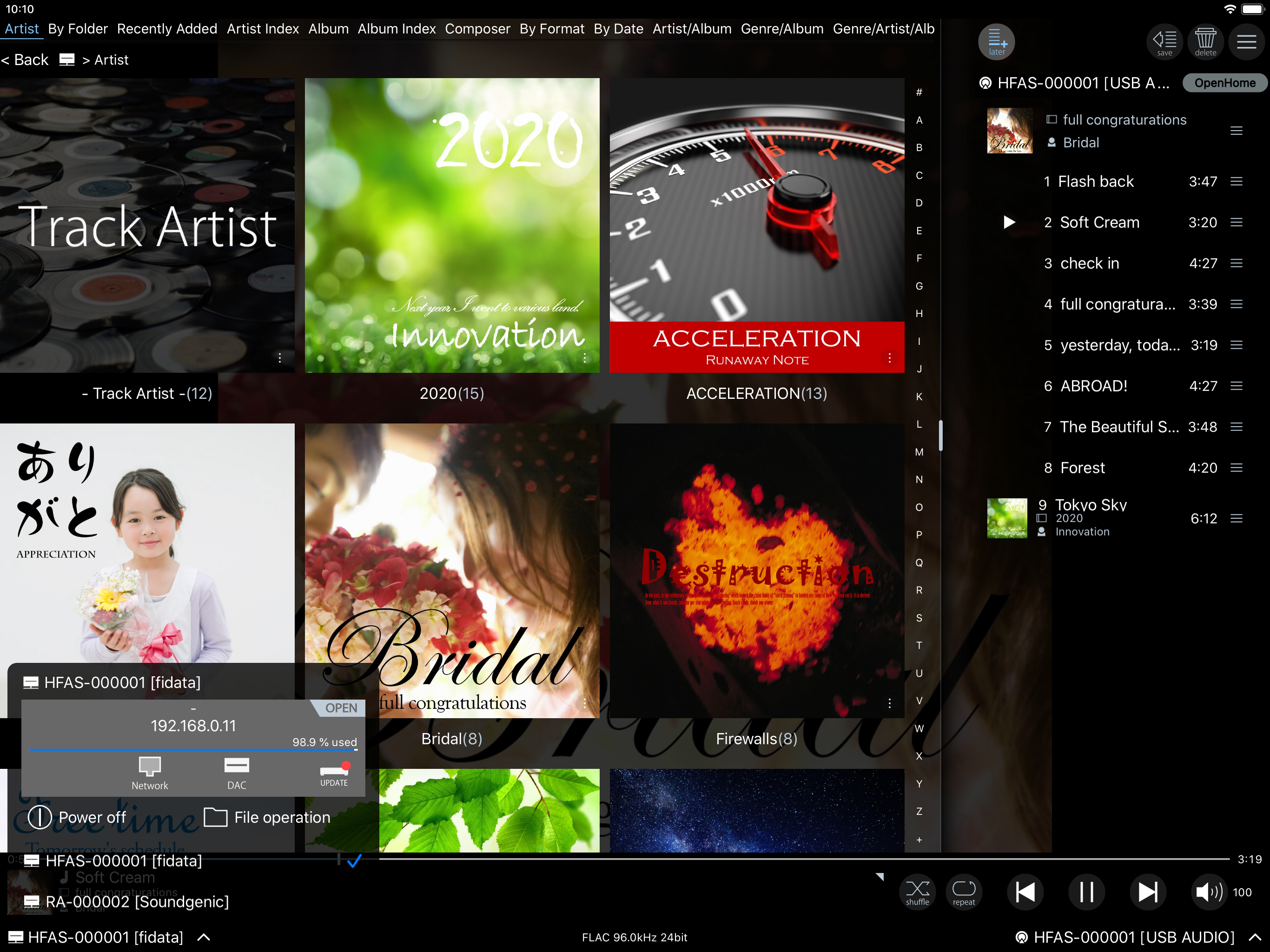Select RA-000002 [Soundgenic] server from list
Screen dimensions: 1270x952
(126, 901)
